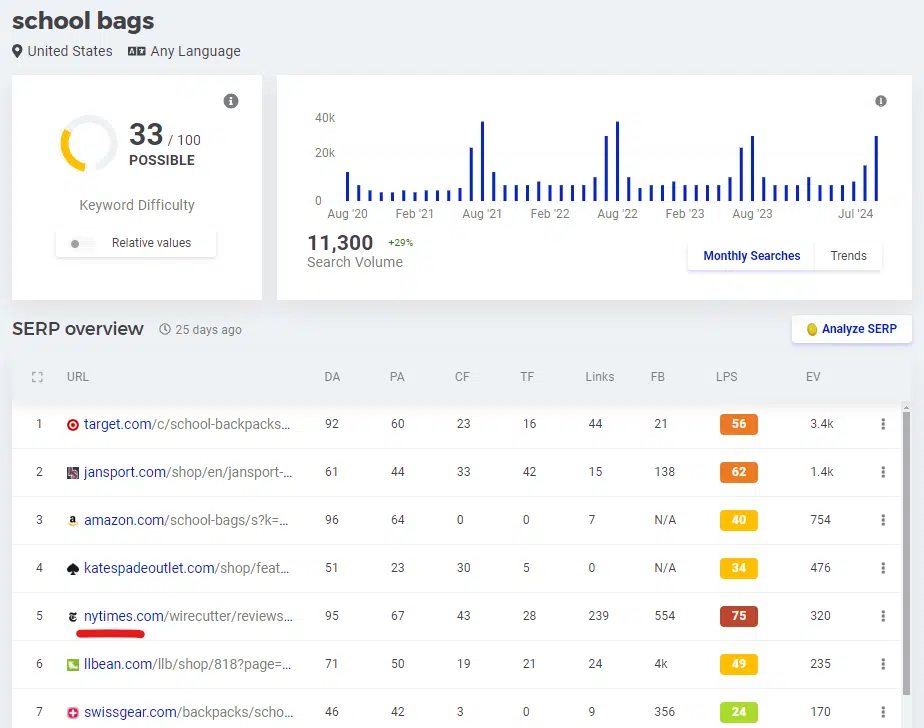Open katespadeoutlet.com/shop link
The width and height of the screenshot is (924, 728).
click(x=186, y=568)
